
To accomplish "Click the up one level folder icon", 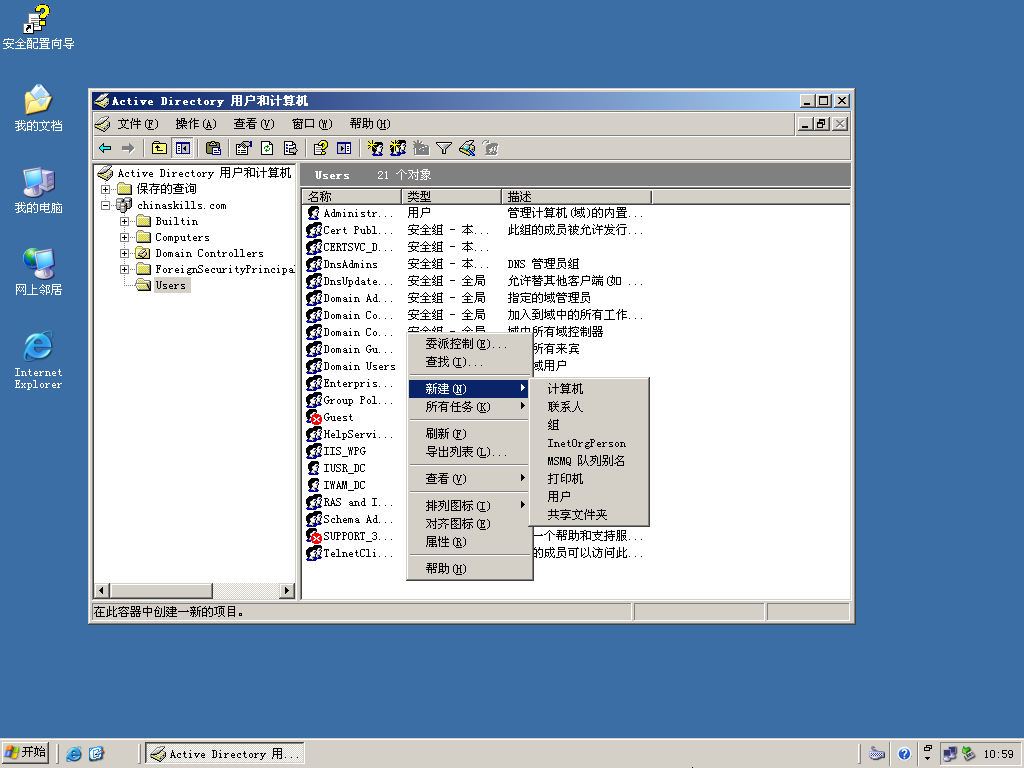I will click(x=159, y=148).
